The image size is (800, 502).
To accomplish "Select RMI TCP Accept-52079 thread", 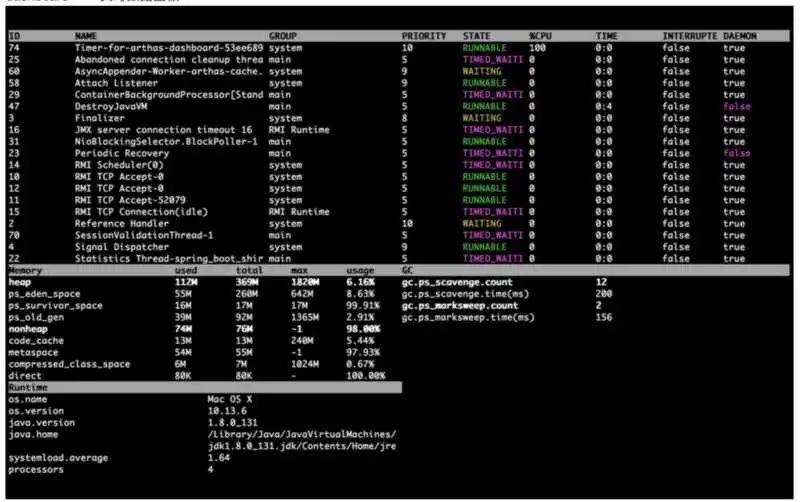I will (x=130, y=200).
